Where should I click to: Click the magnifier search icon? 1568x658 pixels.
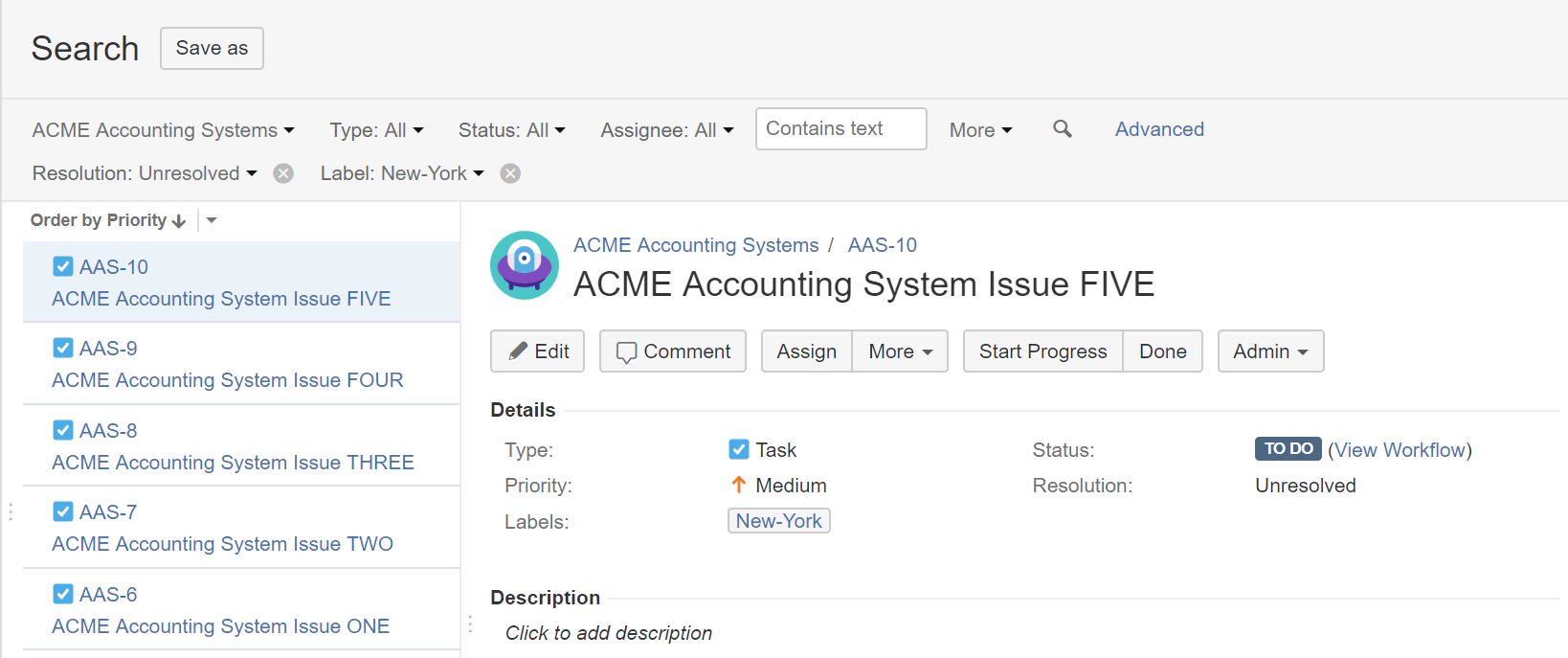[1062, 128]
